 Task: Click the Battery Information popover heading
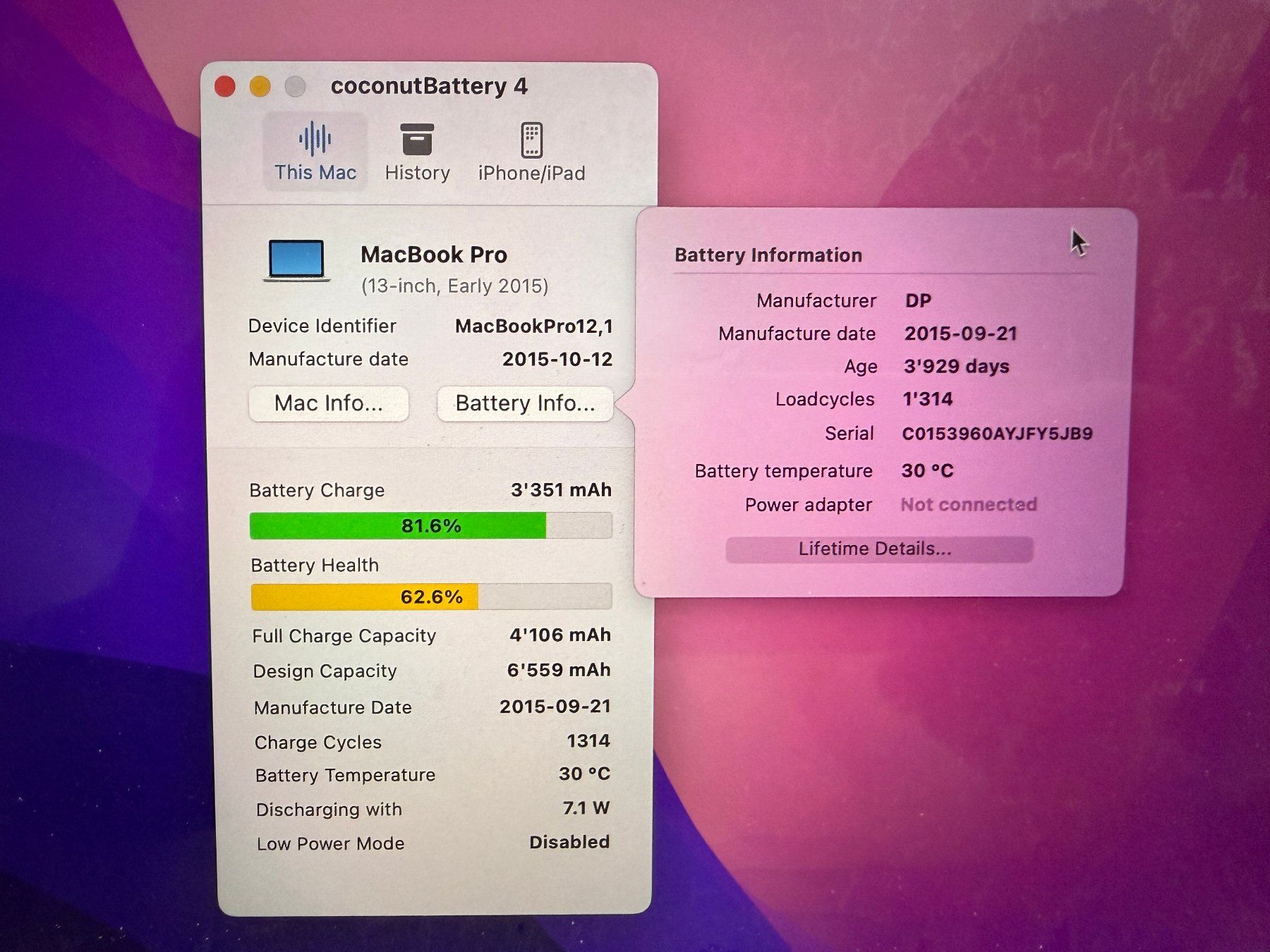[768, 255]
